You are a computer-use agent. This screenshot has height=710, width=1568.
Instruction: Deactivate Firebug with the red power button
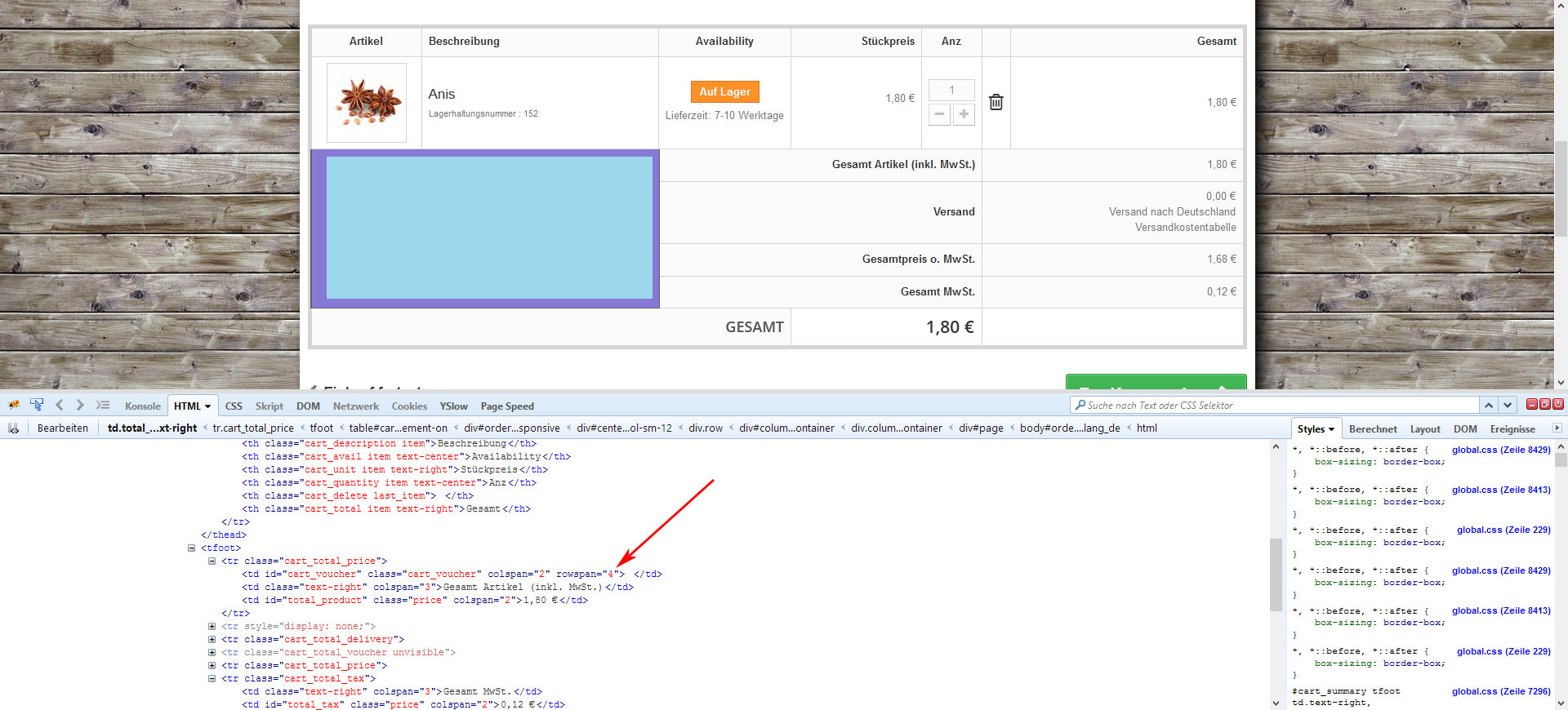(1557, 404)
